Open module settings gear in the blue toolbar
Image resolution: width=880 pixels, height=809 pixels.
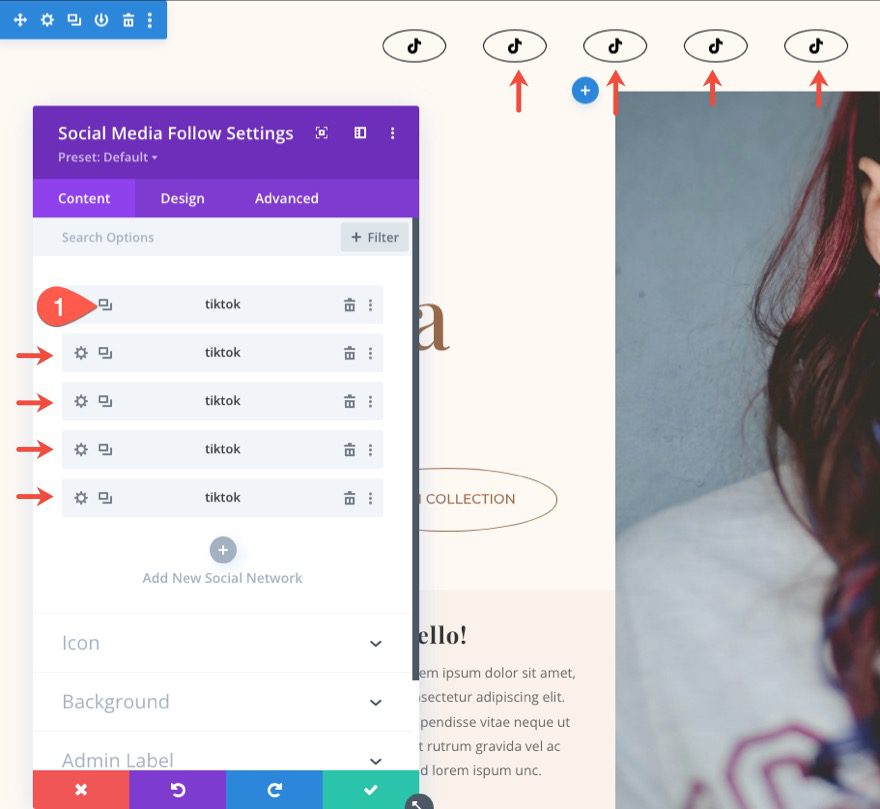47,20
